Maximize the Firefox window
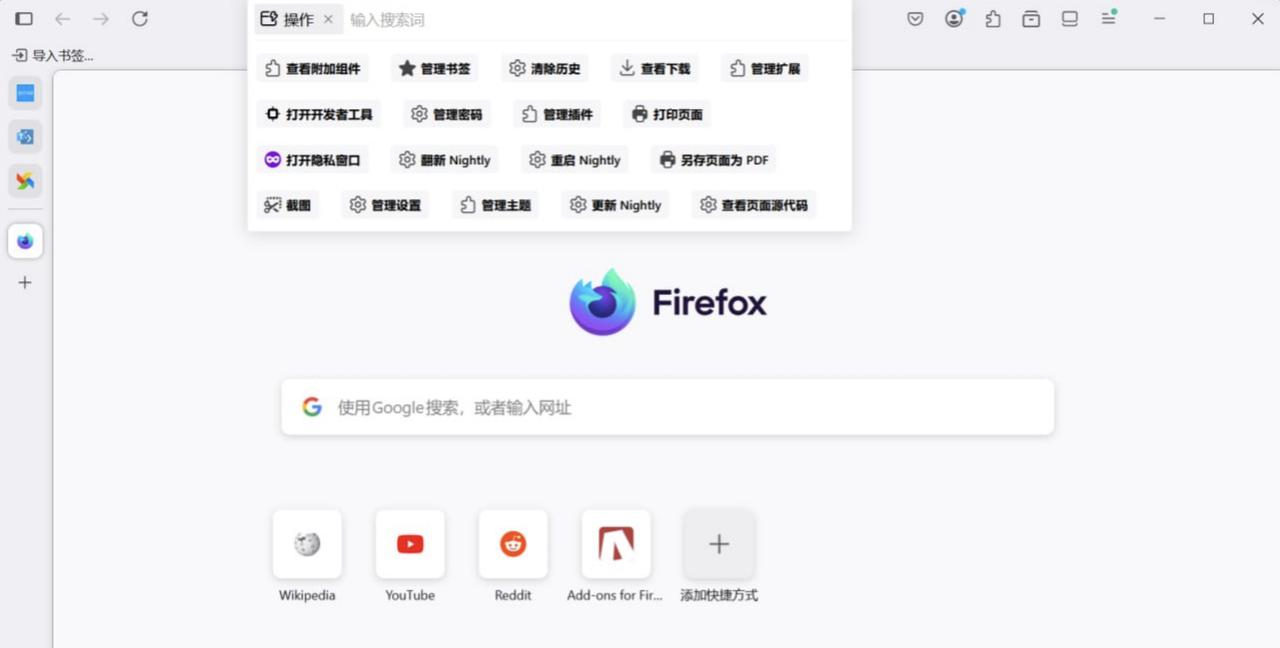The width and height of the screenshot is (1280, 648). click(1208, 19)
